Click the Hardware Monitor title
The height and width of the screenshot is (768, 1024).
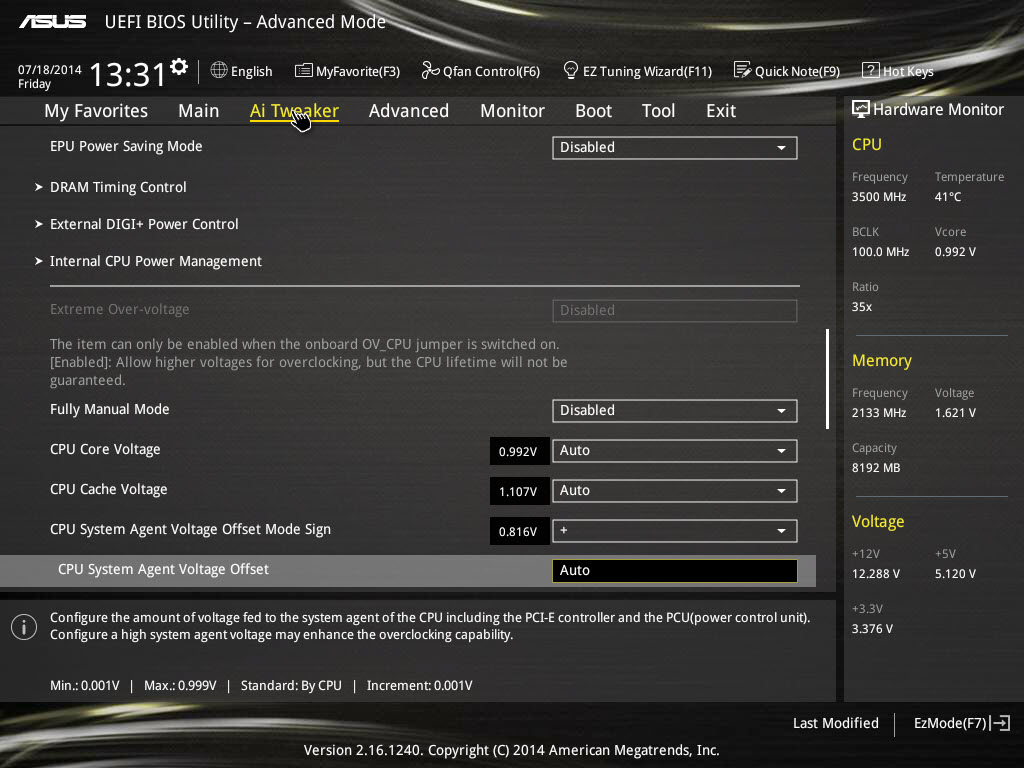(x=938, y=110)
